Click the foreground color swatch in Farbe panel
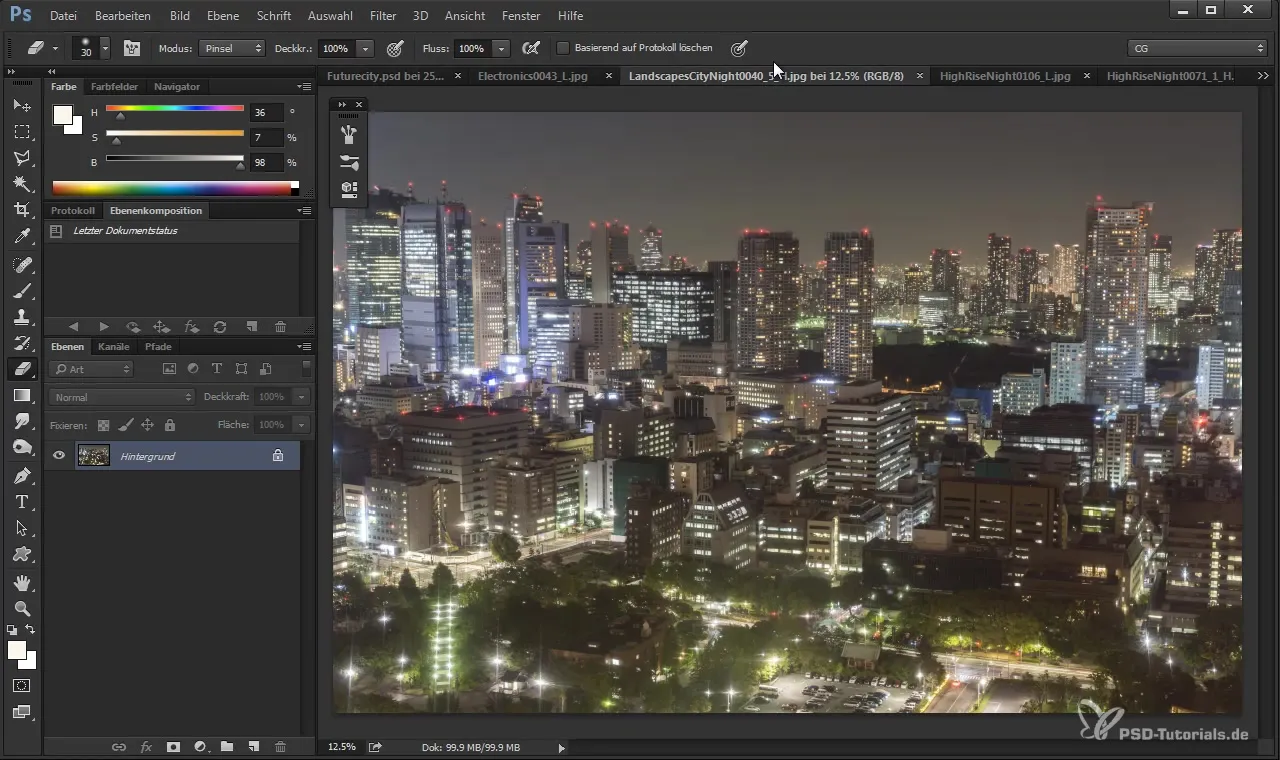This screenshot has width=1280, height=760. point(63,115)
